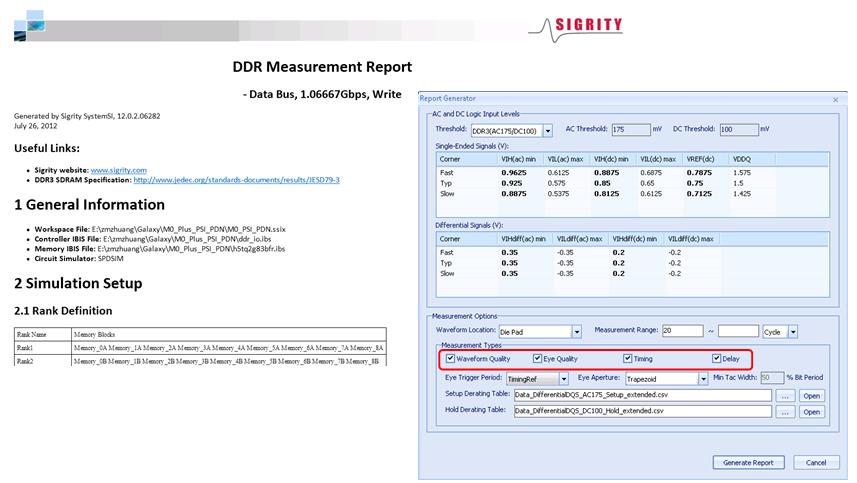The image size is (857, 483).
Task: Open the Cycle unit dropdown
Action: click(793, 332)
